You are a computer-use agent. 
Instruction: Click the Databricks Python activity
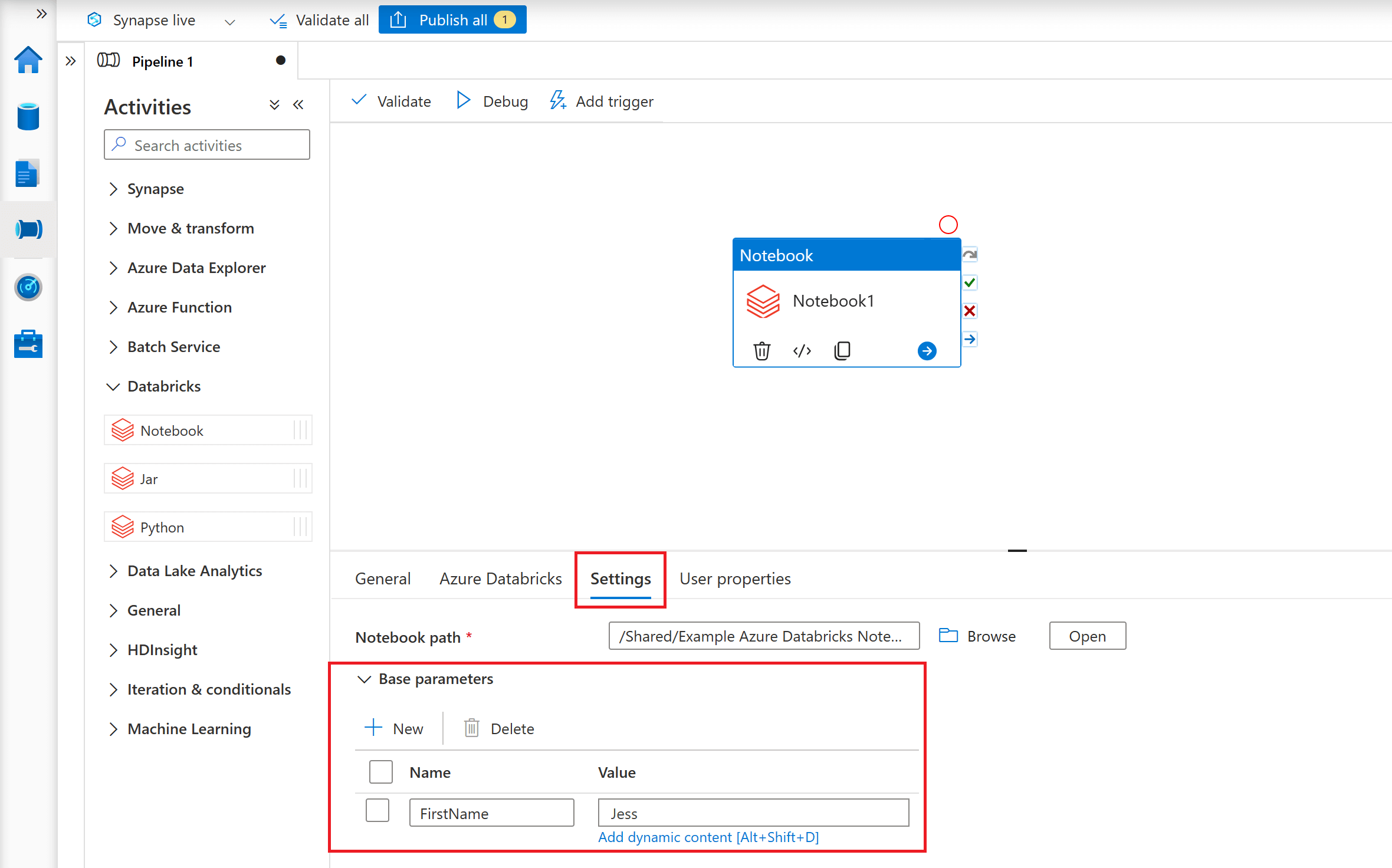[208, 527]
